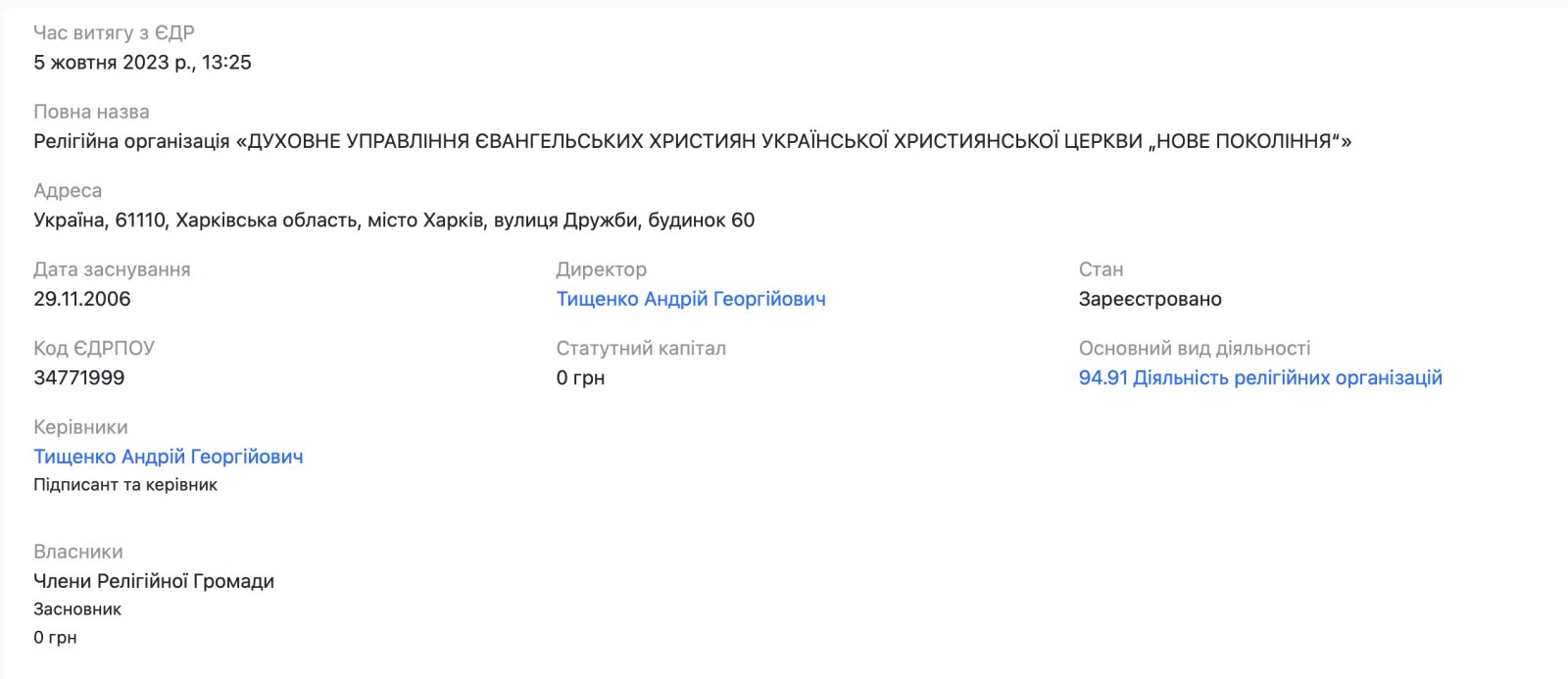1568x679 pixels.
Task: Open the 94.91 Діяльність релігійних організацій link
Action: click(x=1260, y=378)
